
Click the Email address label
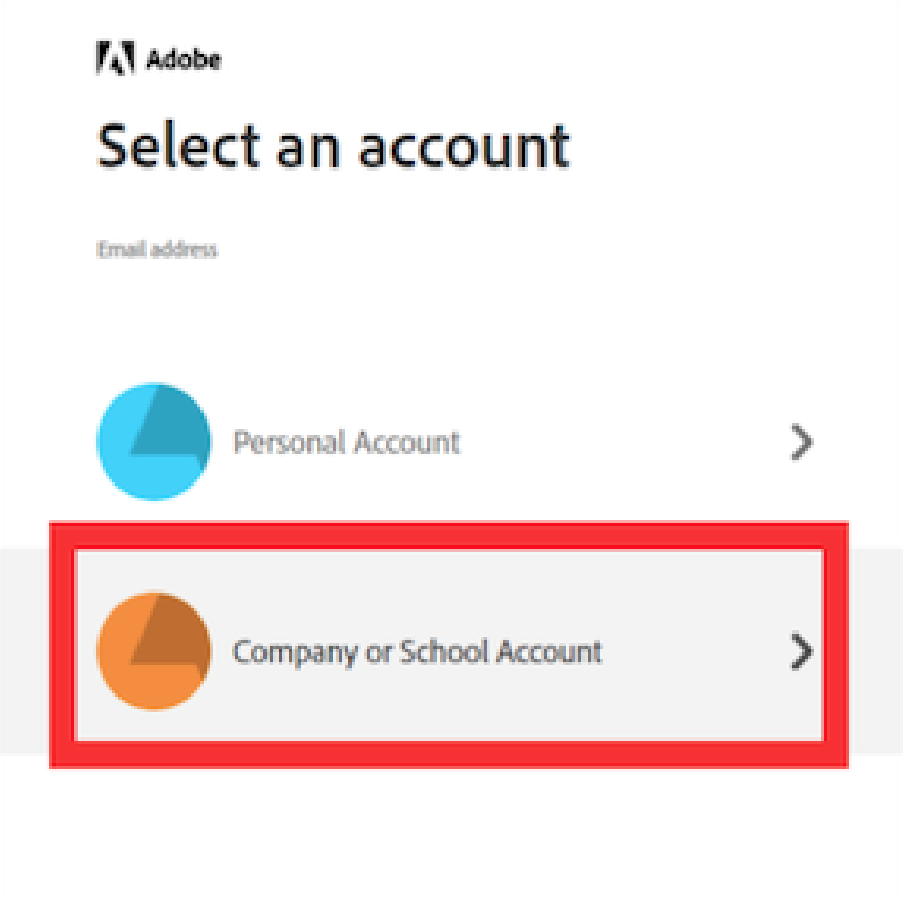(156, 249)
